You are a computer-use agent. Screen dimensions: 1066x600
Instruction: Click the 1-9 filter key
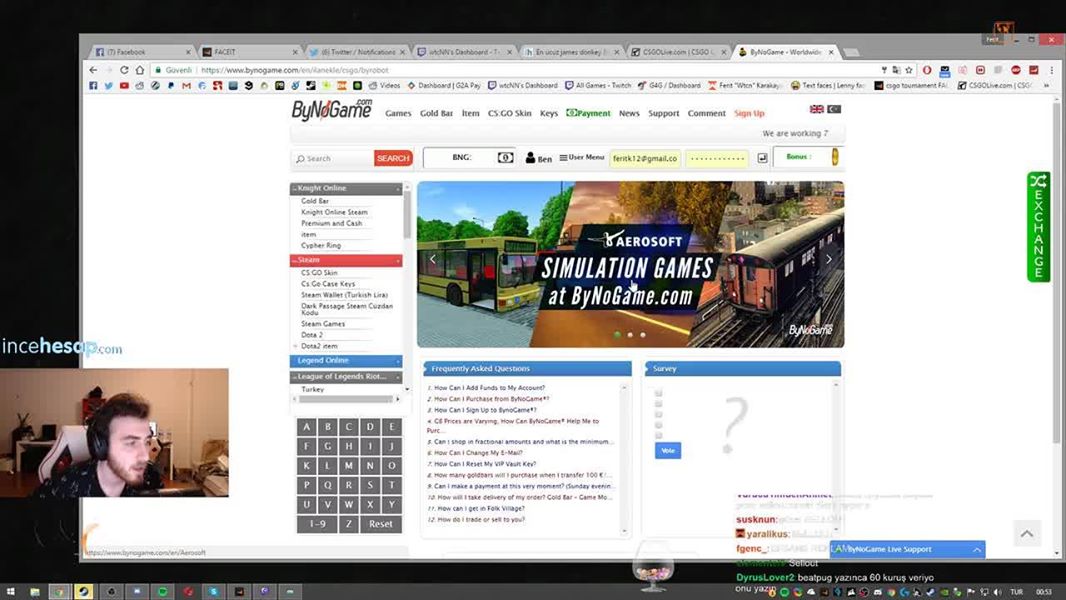[x=317, y=524]
